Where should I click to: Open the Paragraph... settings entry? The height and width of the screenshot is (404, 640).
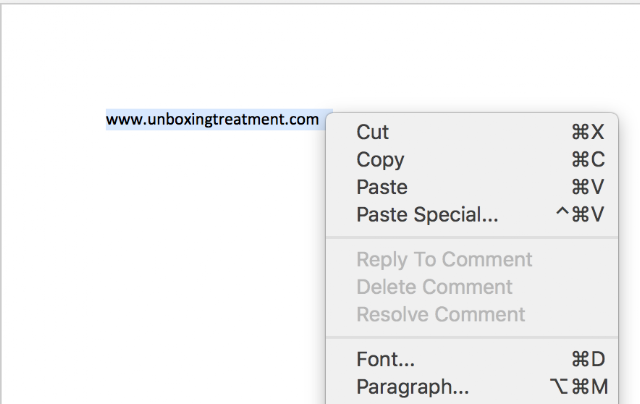pos(472,387)
